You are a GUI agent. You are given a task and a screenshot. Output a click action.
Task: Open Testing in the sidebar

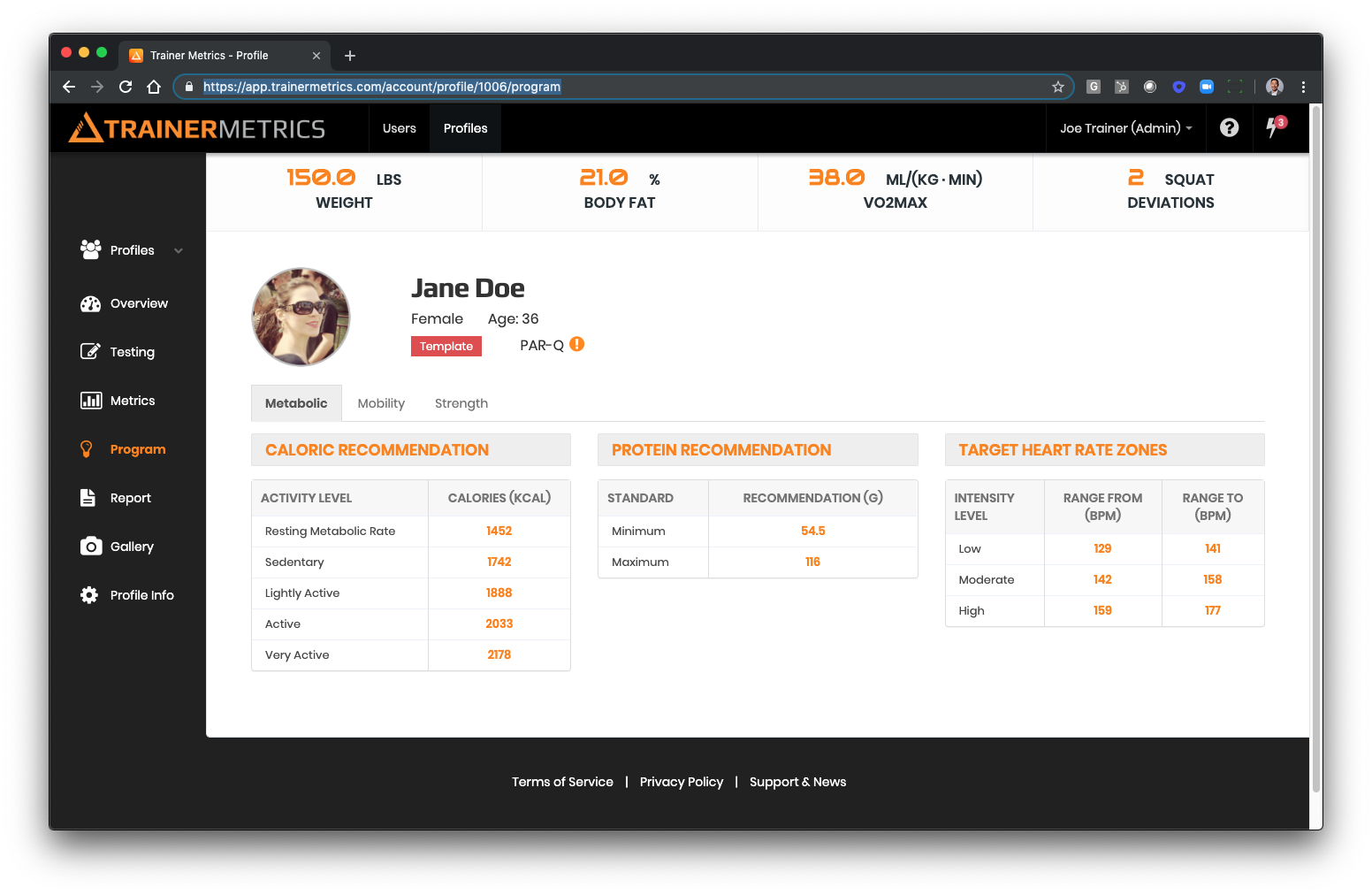(x=133, y=352)
